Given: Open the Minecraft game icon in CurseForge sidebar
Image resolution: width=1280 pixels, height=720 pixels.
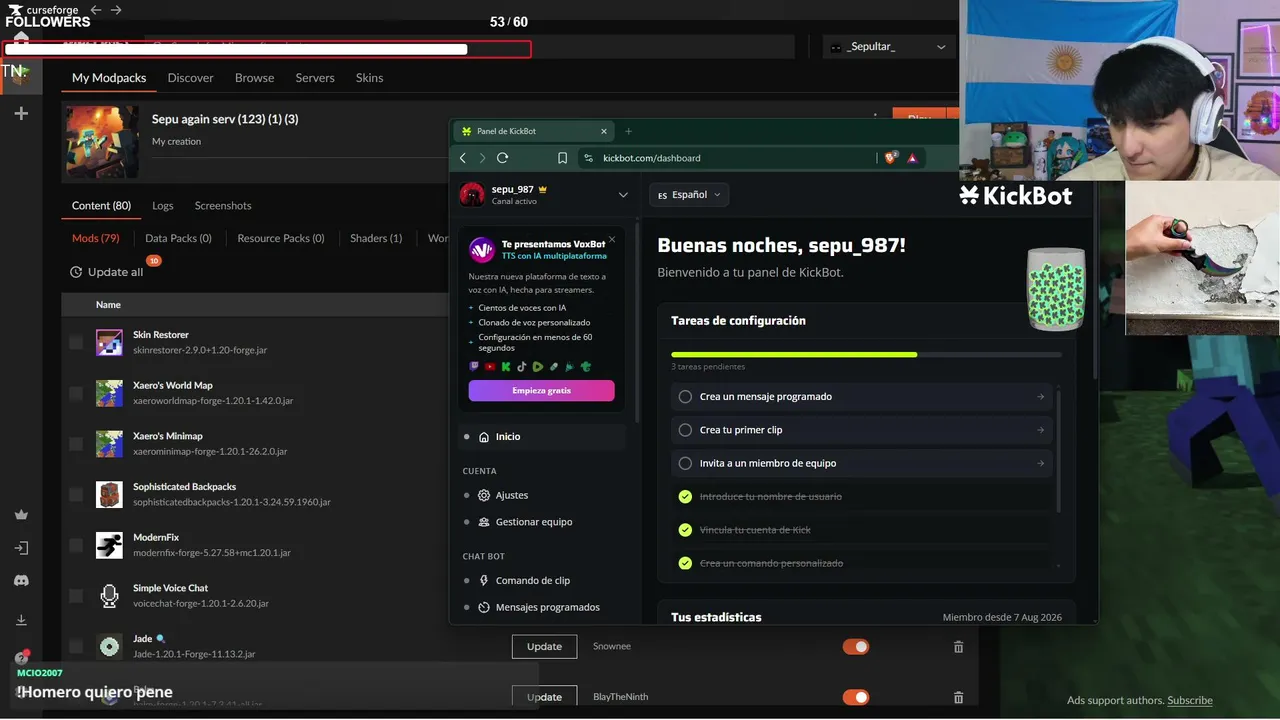Looking at the screenshot, I should coord(21,75).
